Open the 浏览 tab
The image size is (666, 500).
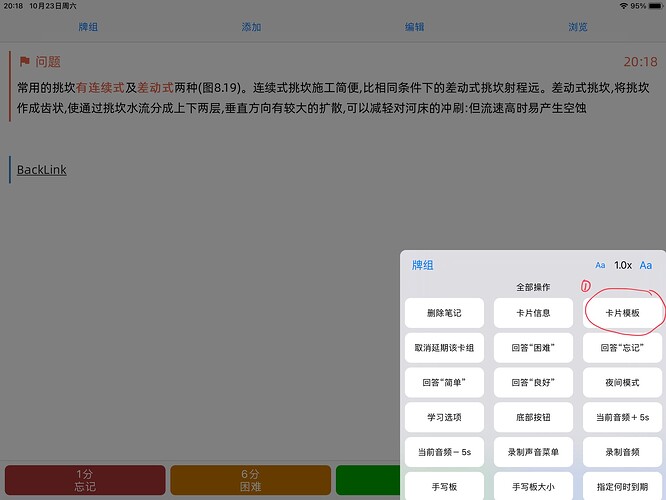(578, 27)
